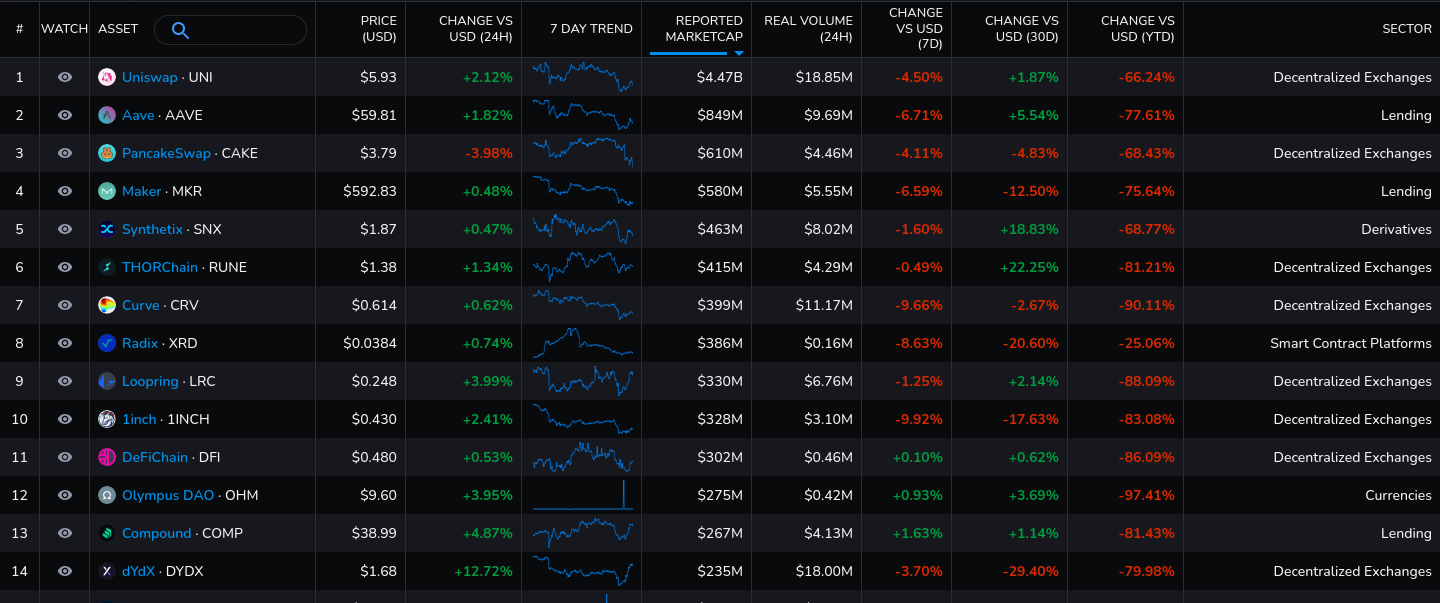Toggle watch eye for Loopring
Screen dimensions: 1440x603
(65, 381)
